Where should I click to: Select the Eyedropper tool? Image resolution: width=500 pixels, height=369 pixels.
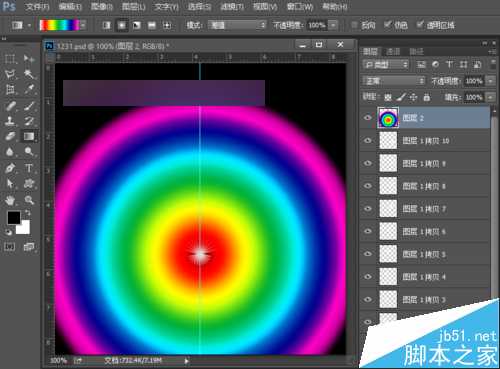pyautogui.click(x=29, y=89)
